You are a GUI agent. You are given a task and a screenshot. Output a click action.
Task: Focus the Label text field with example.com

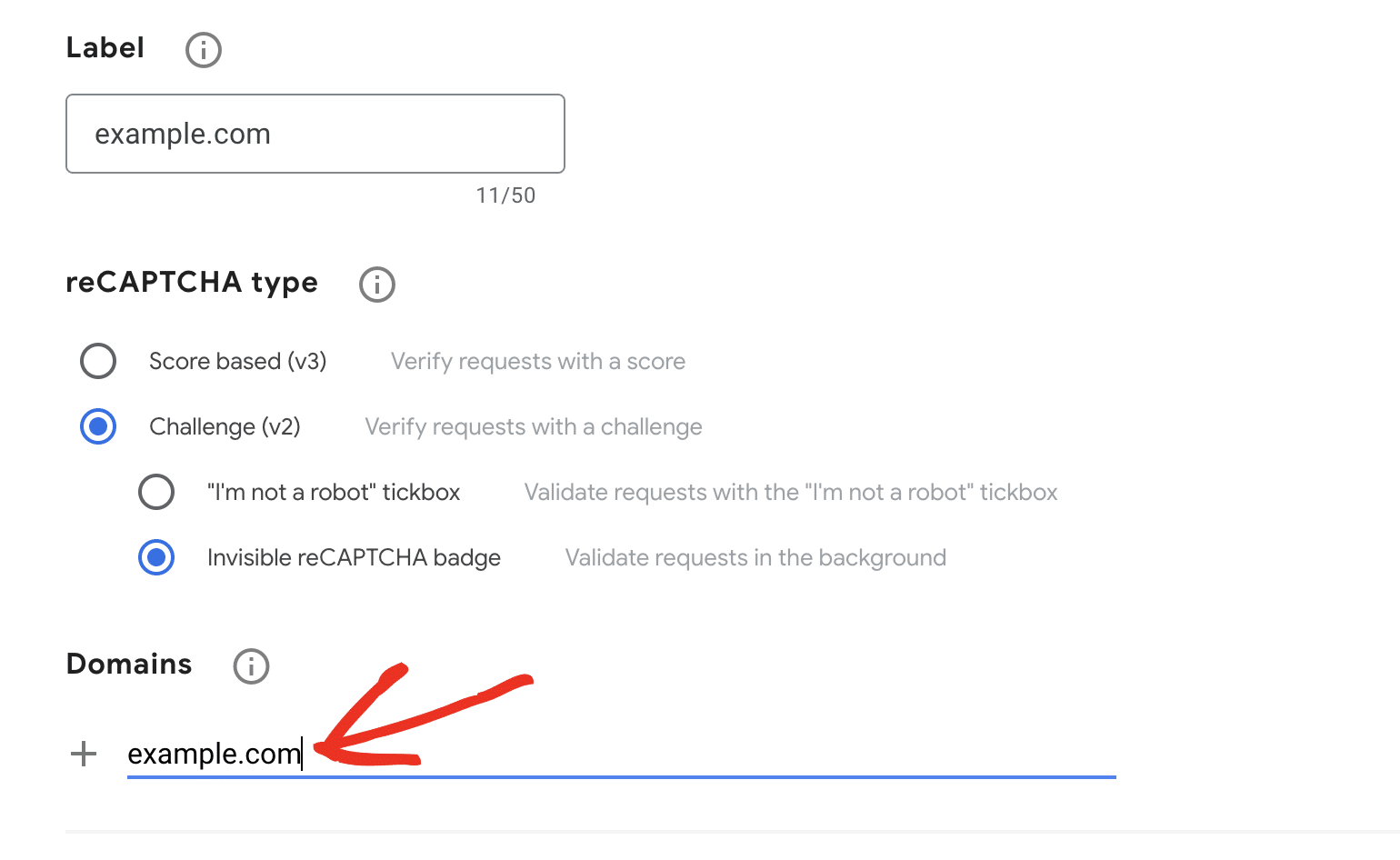click(x=315, y=134)
